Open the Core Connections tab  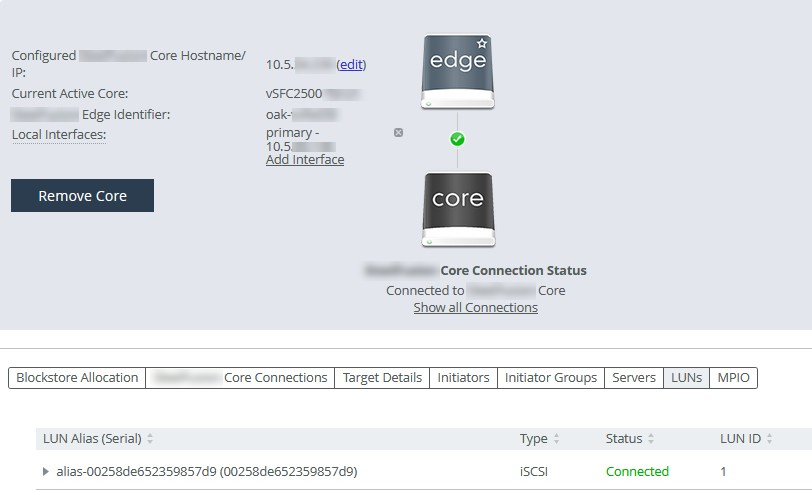pyautogui.click(x=240, y=378)
